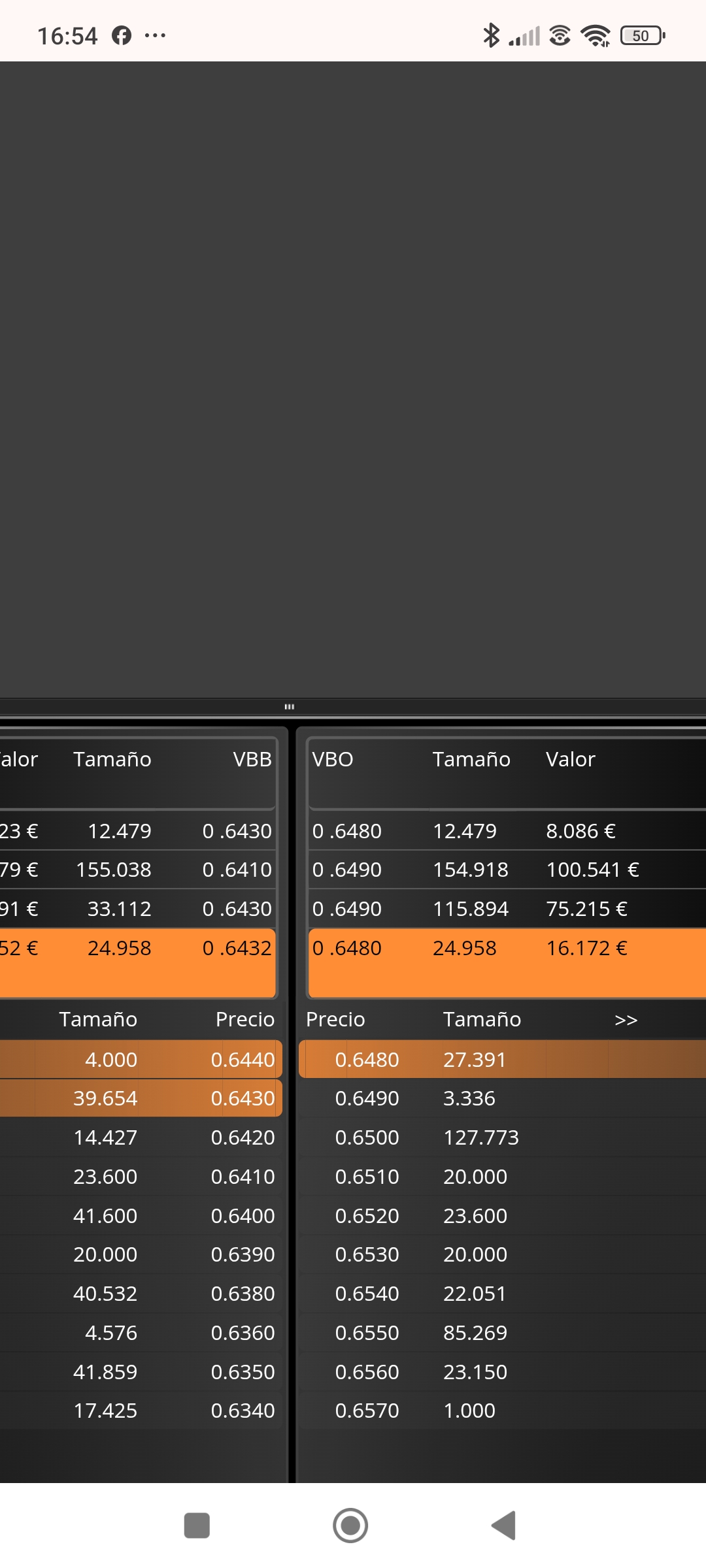Screen dimensions: 706x1568
Task: Select the 100.541 € value cell
Action: click(593, 870)
